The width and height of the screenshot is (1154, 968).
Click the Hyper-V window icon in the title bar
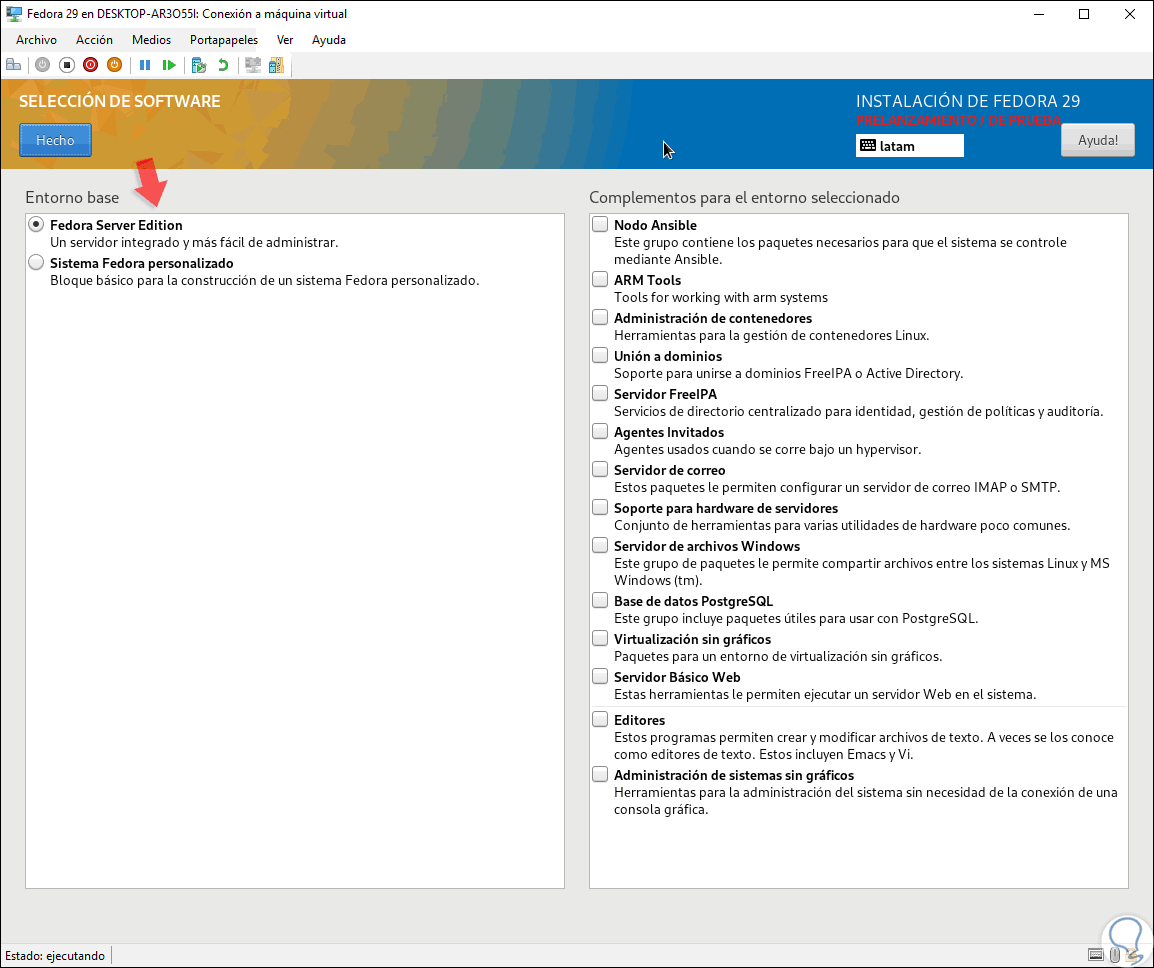(13, 13)
